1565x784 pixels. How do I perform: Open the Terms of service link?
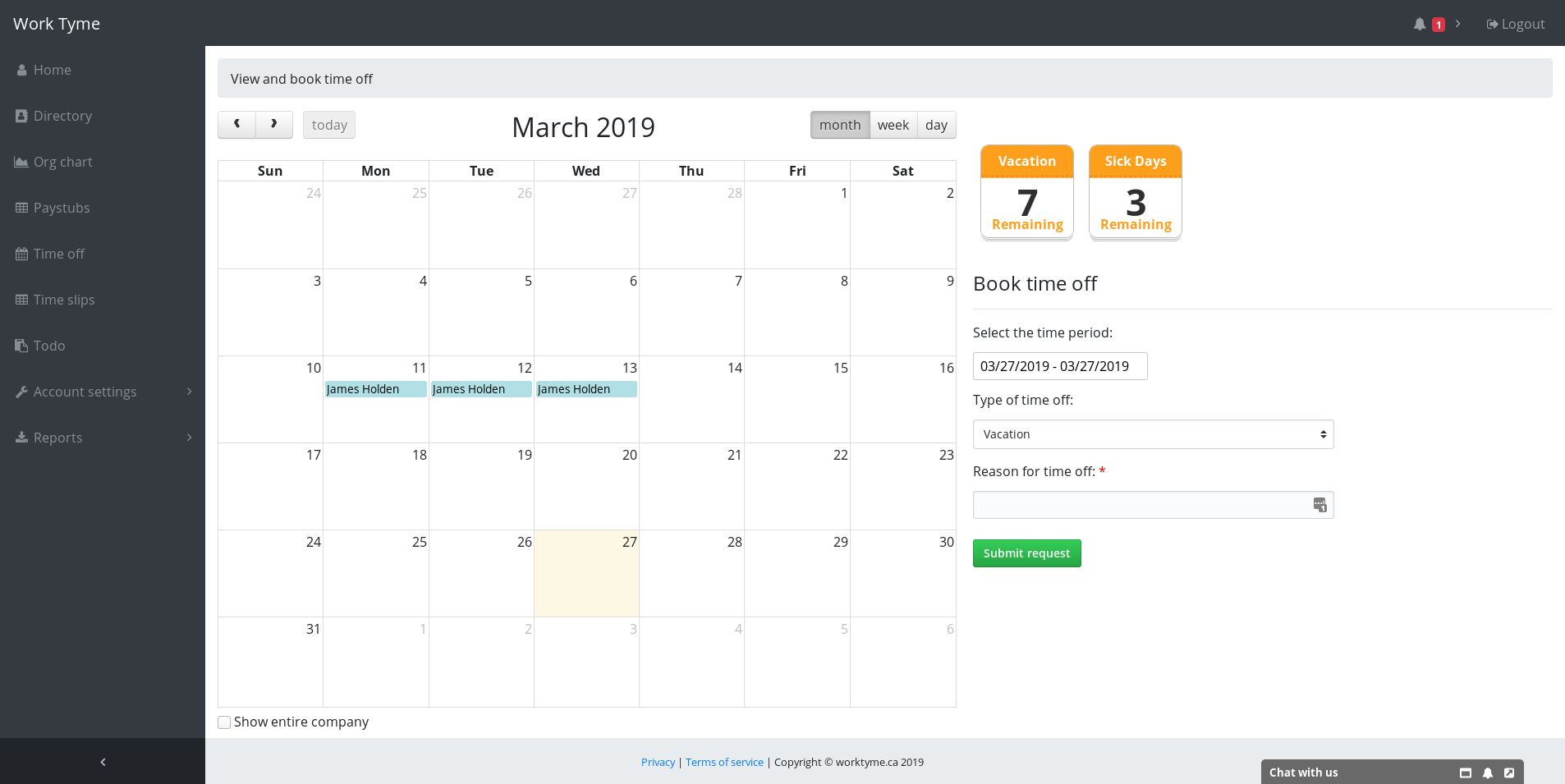724,762
